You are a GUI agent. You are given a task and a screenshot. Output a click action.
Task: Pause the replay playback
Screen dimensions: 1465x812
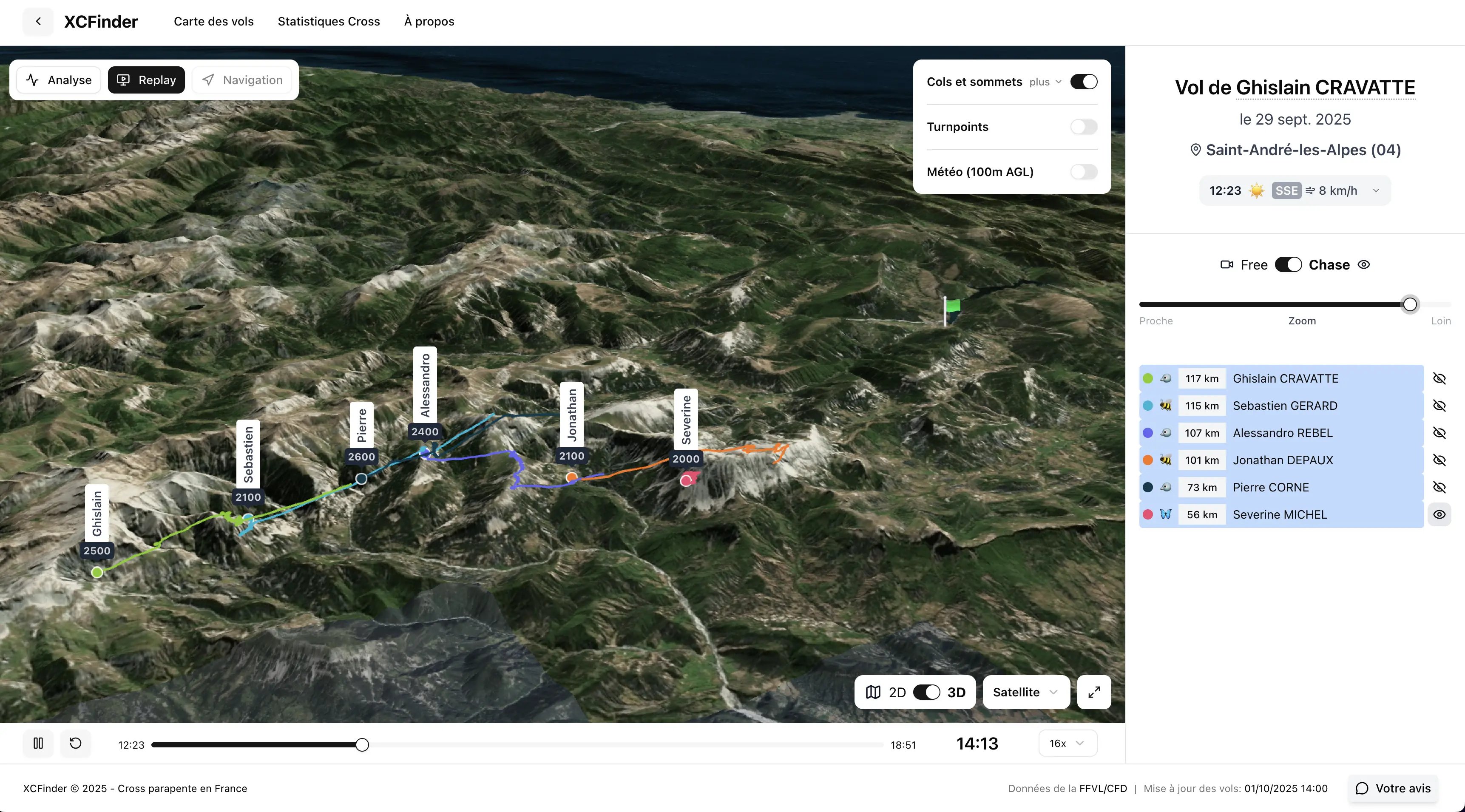click(38, 743)
